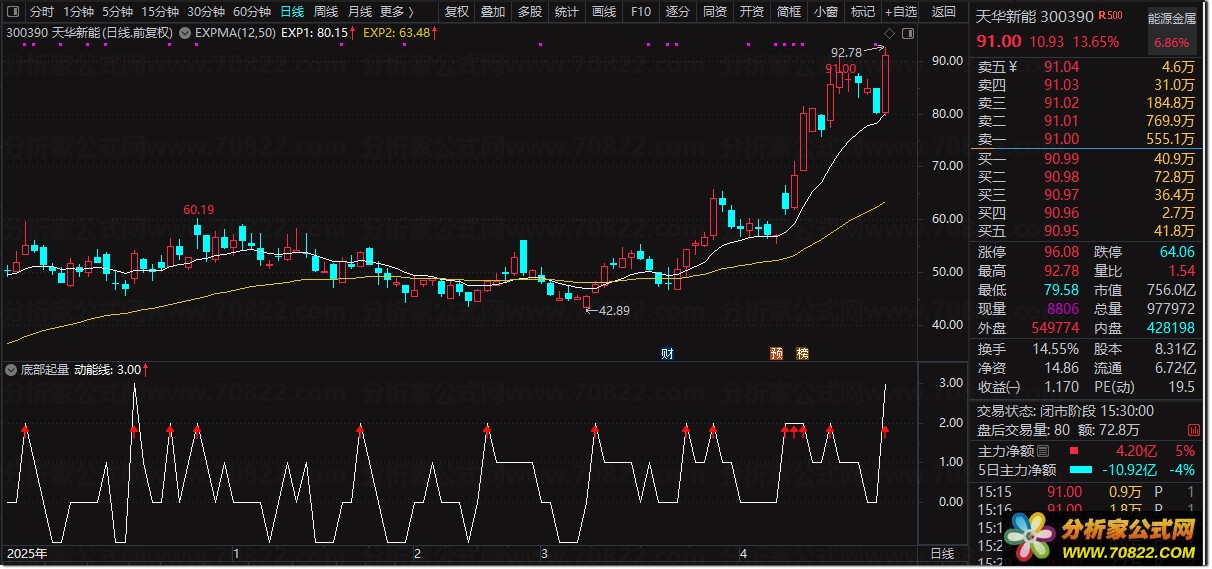Click the 动能线: 3.00 value label
1212x569 pixels.
tap(110, 370)
